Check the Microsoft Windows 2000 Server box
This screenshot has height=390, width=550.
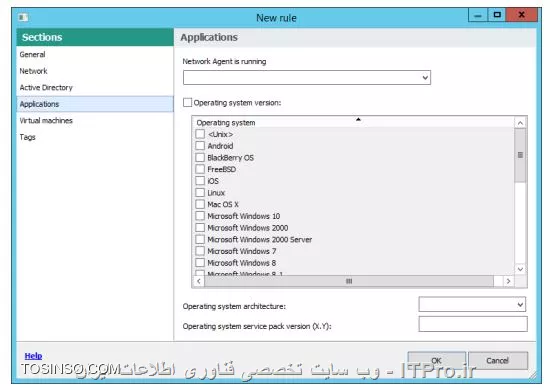pyautogui.click(x=200, y=239)
